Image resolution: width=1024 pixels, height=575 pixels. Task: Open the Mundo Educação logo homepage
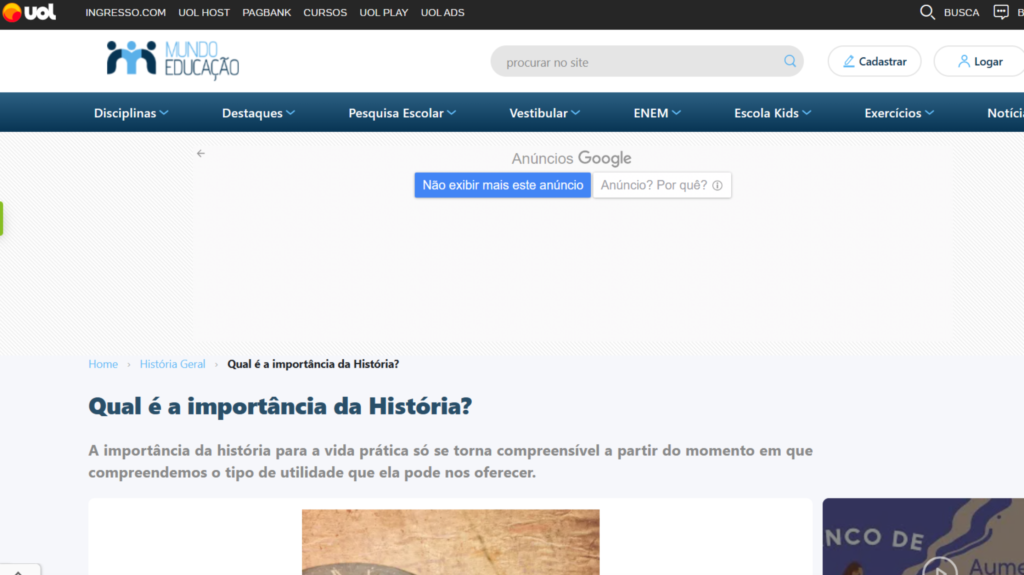(173, 60)
